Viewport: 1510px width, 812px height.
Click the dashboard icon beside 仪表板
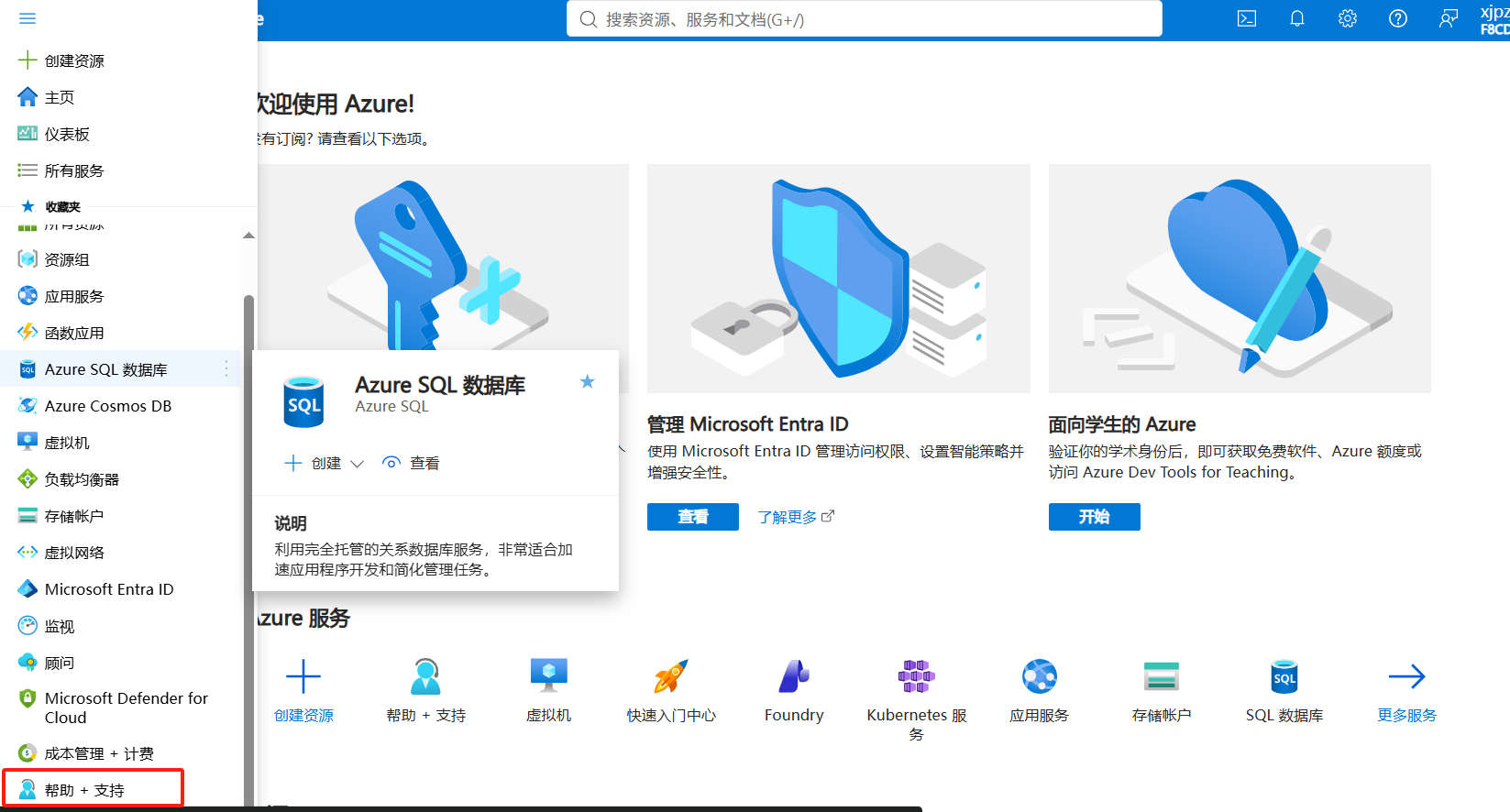pos(28,134)
